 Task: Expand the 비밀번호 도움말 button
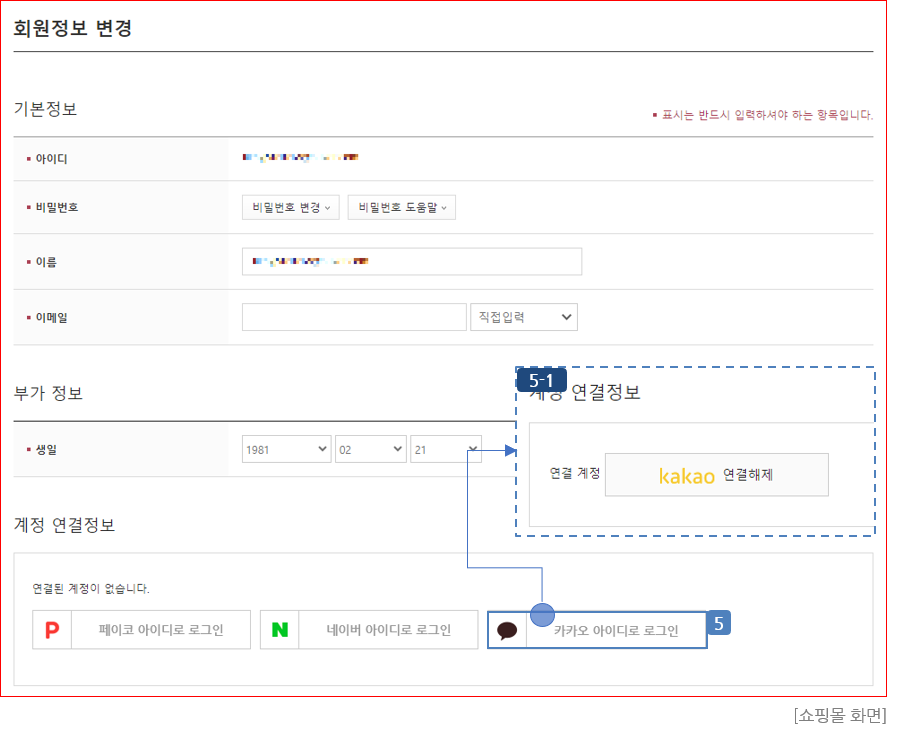pyautogui.click(x=401, y=207)
